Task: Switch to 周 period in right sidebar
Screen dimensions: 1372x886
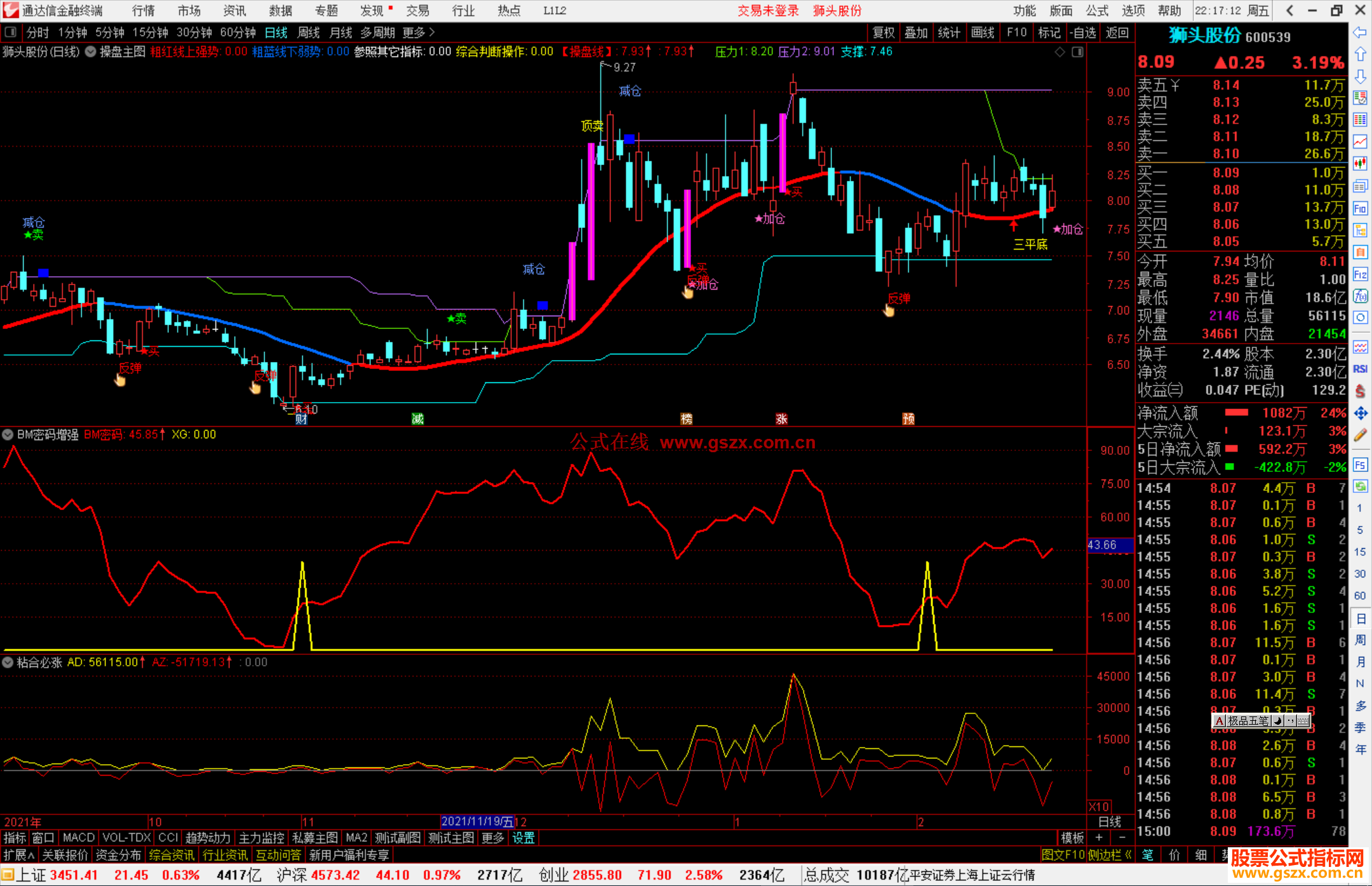Action: [1360, 640]
